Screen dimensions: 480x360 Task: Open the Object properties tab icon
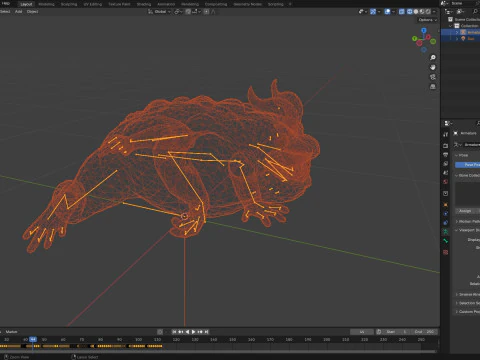pyautogui.click(x=446, y=204)
